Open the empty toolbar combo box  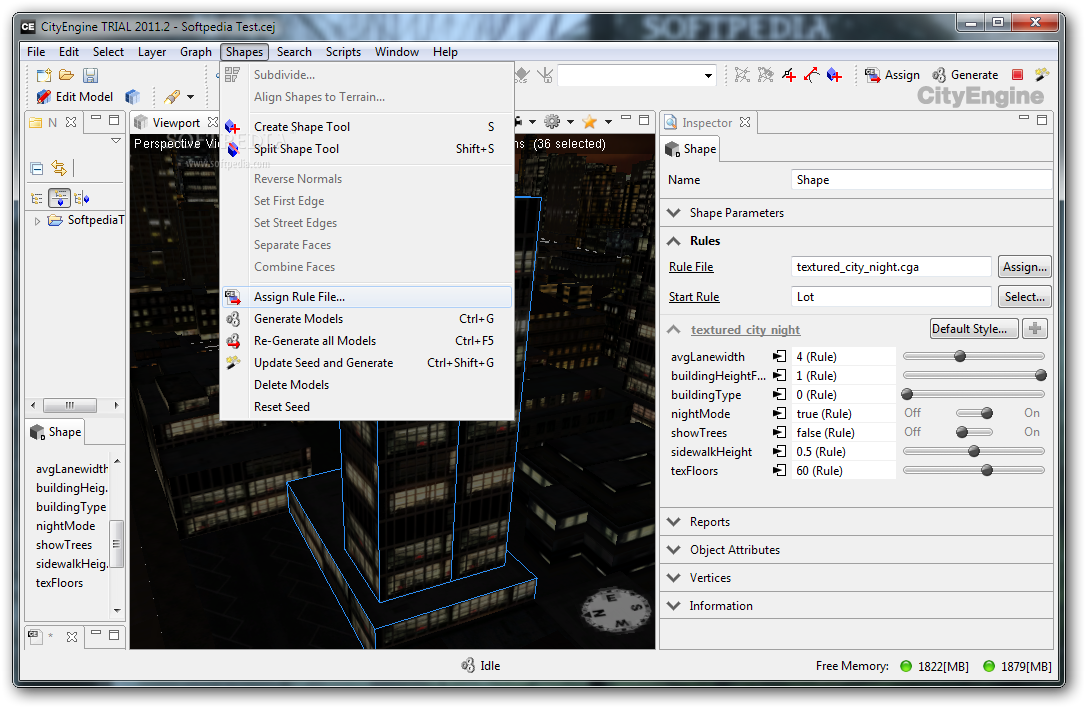point(637,75)
